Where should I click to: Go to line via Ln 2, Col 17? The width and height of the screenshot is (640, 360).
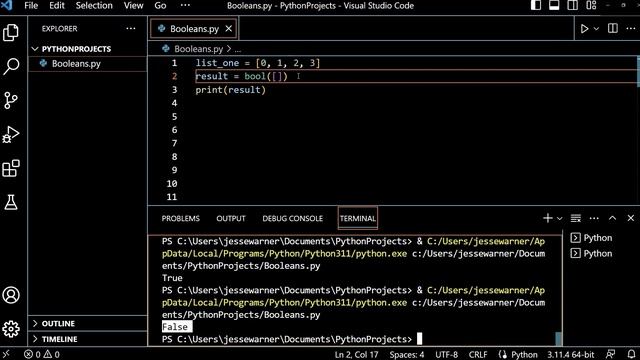tap(356, 354)
